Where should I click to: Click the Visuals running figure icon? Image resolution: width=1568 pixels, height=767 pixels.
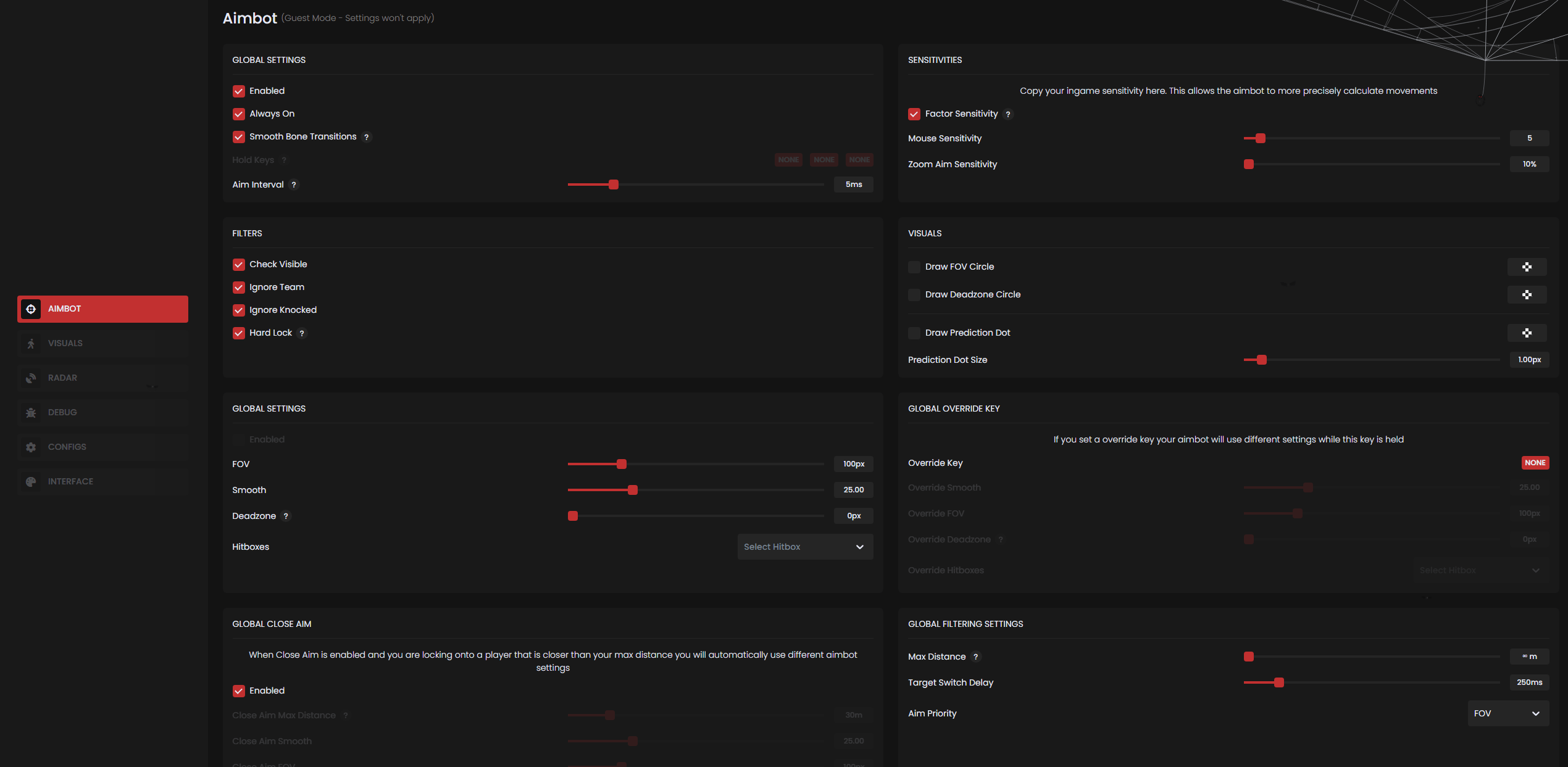31,343
